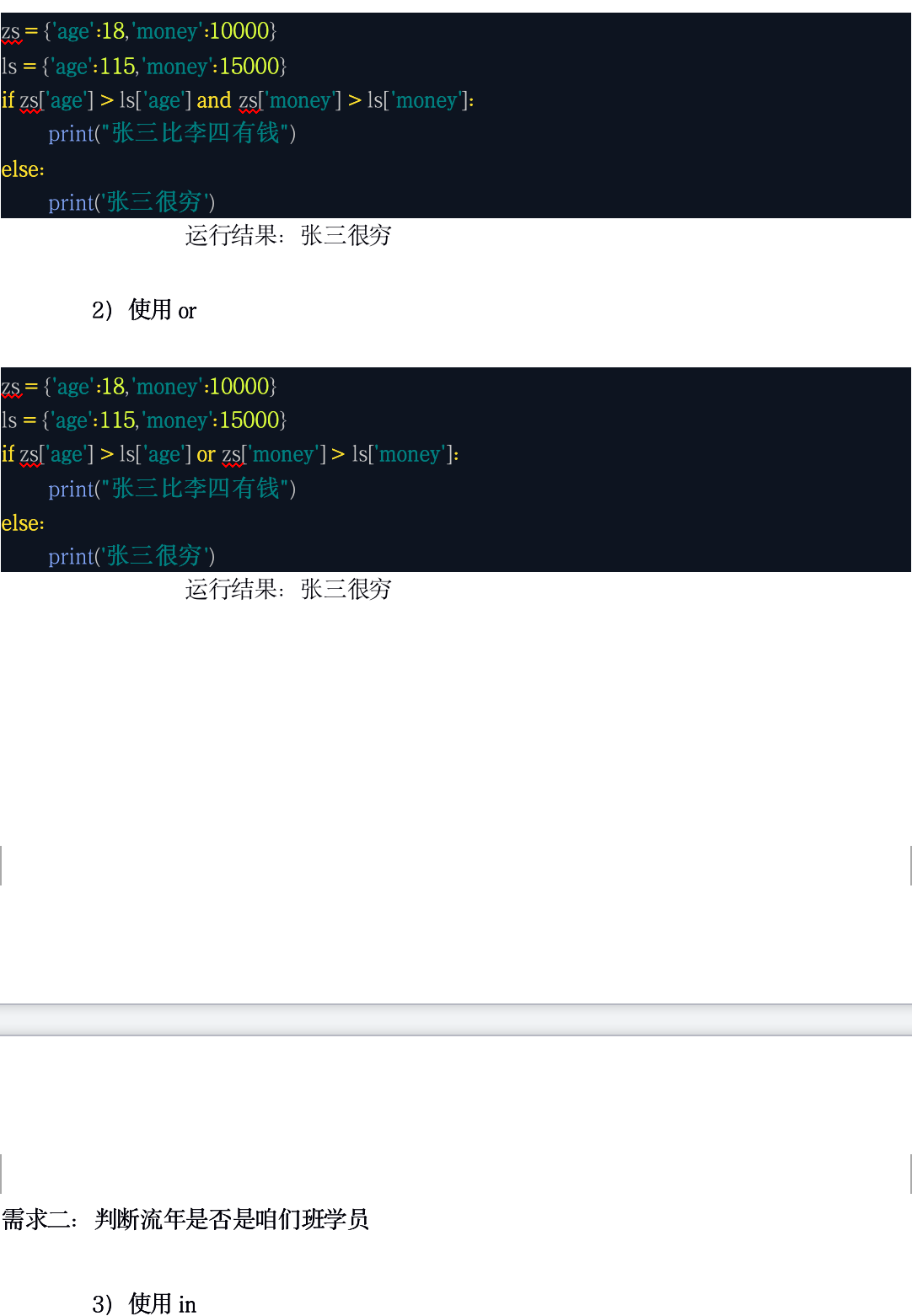Click the '需求二' requirement heading line
Image resolution: width=912 pixels, height=1316 pixels.
point(185,1219)
